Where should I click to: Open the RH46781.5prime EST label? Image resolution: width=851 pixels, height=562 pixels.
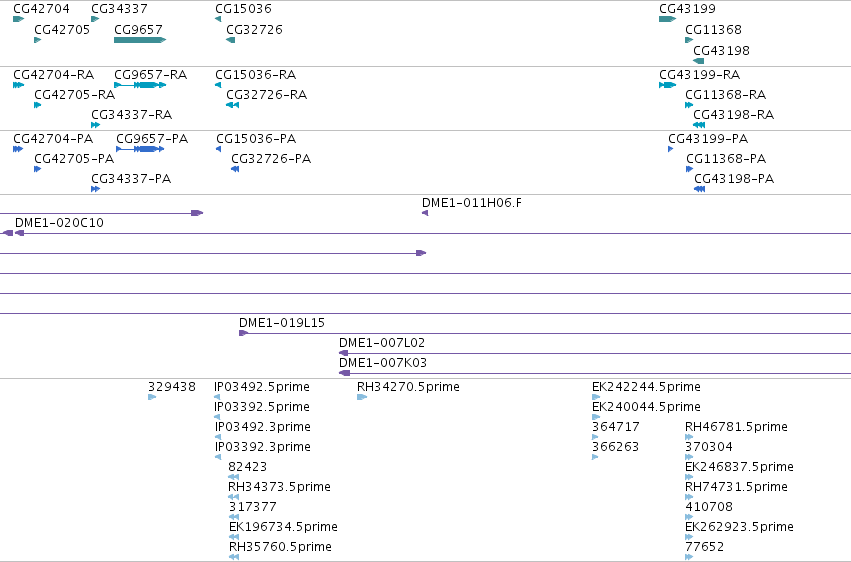coord(736,426)
